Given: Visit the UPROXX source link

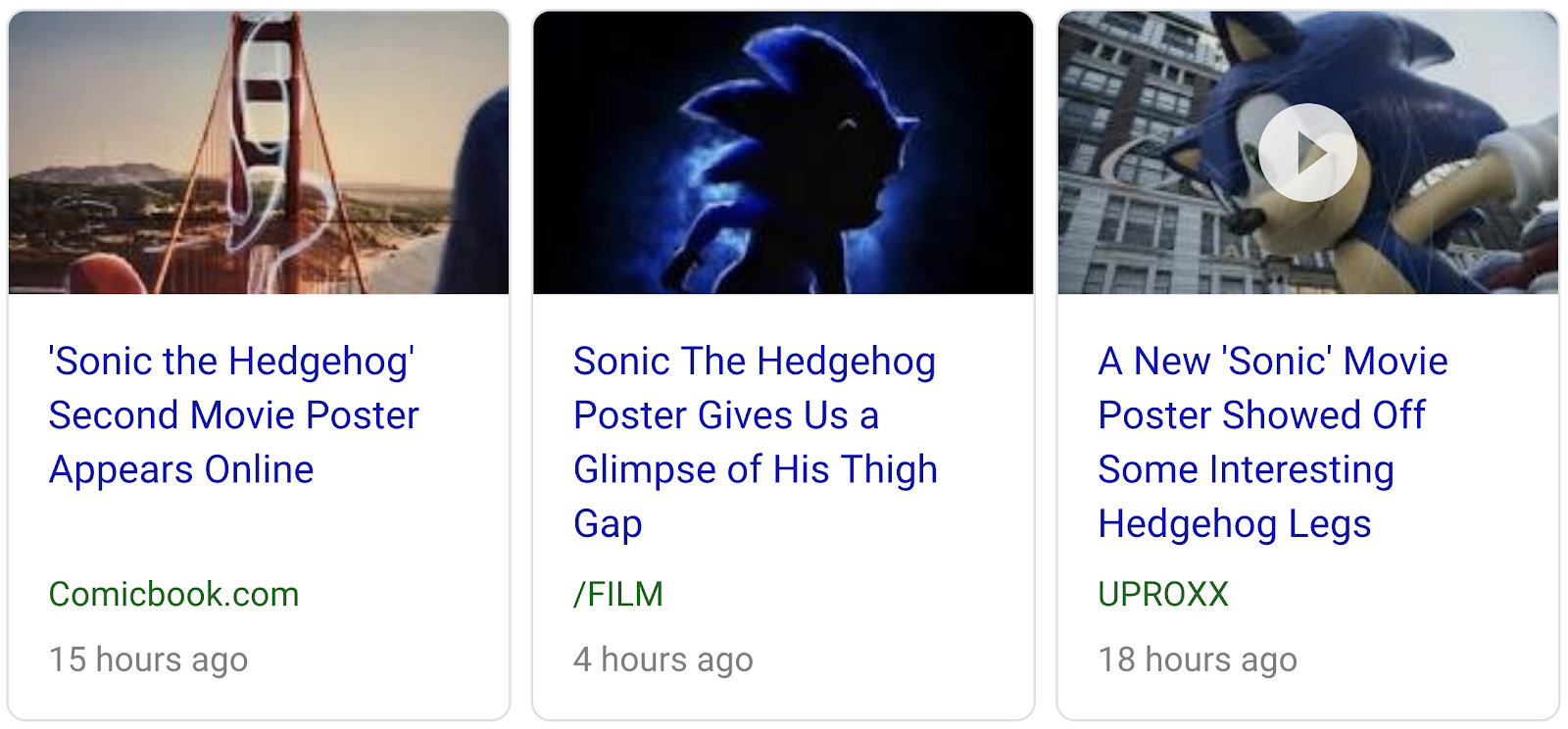Looking at the screenshot, I should coord(1163,594).
